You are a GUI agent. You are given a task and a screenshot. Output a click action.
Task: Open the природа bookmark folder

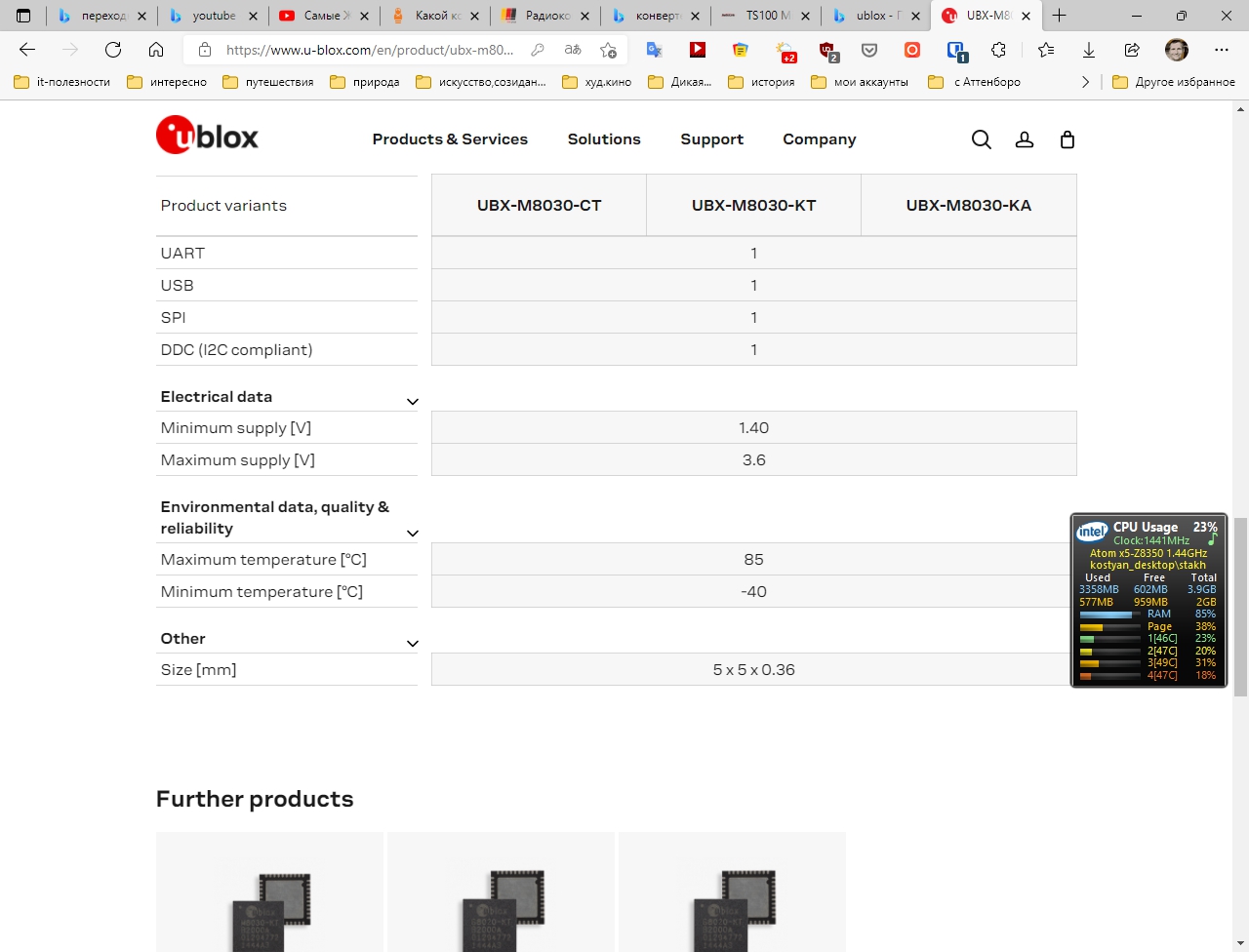coord(365,82)
